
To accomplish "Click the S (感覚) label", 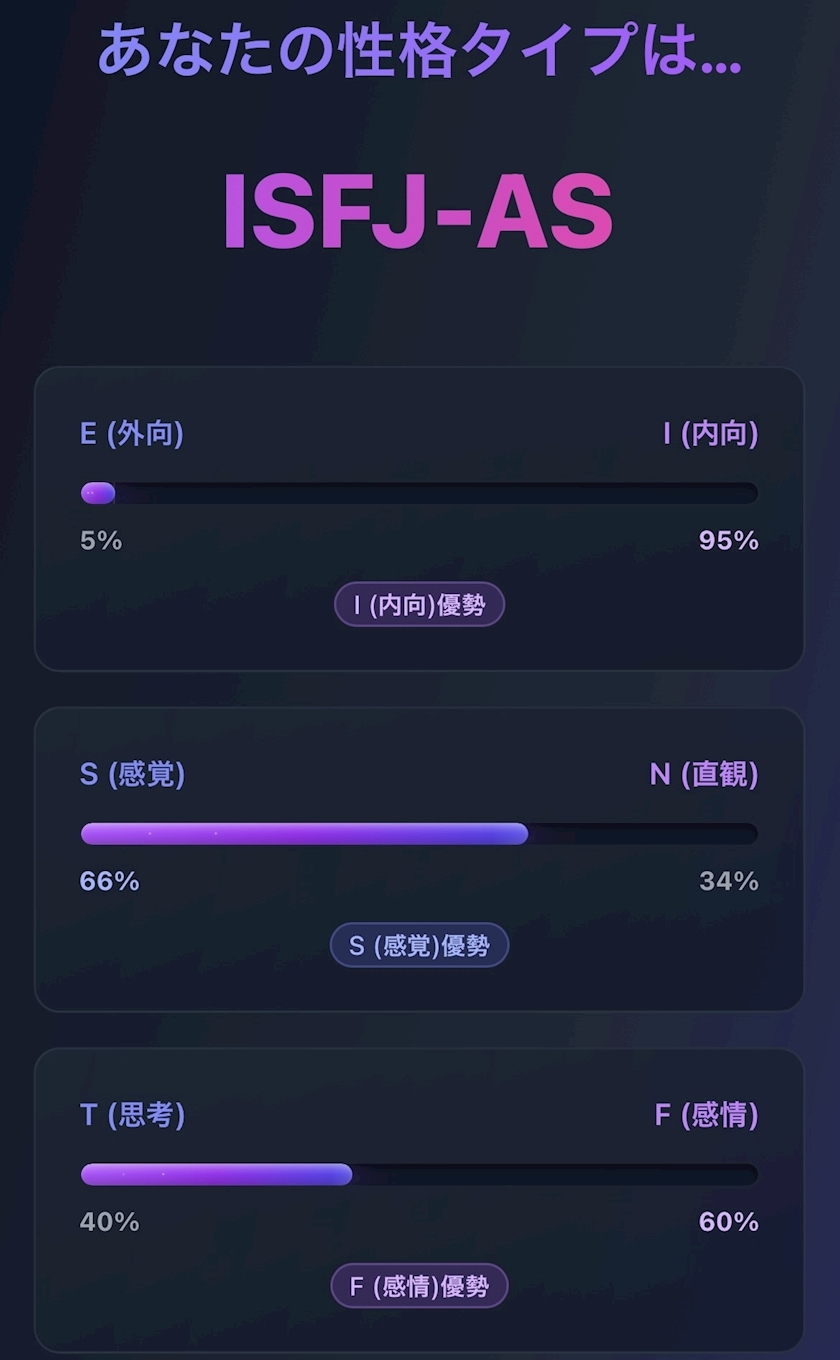I will (132, 774).
